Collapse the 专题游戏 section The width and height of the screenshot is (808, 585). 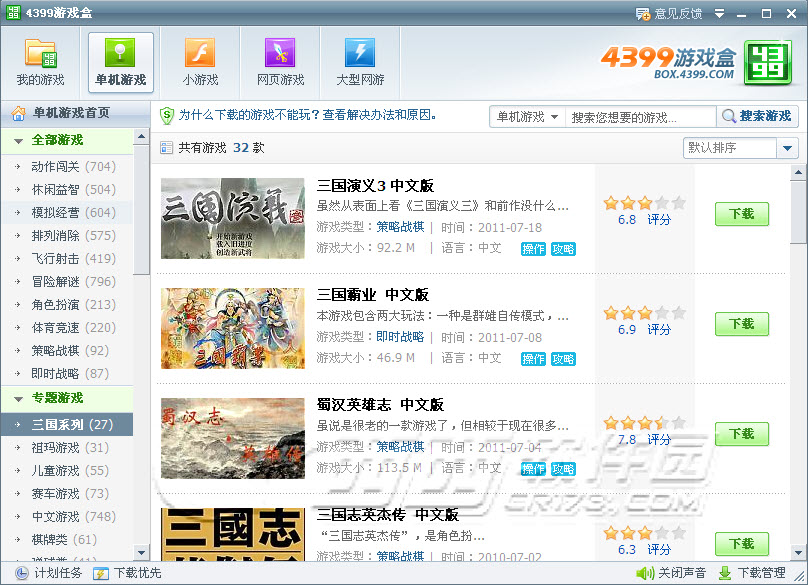[19, 399]
